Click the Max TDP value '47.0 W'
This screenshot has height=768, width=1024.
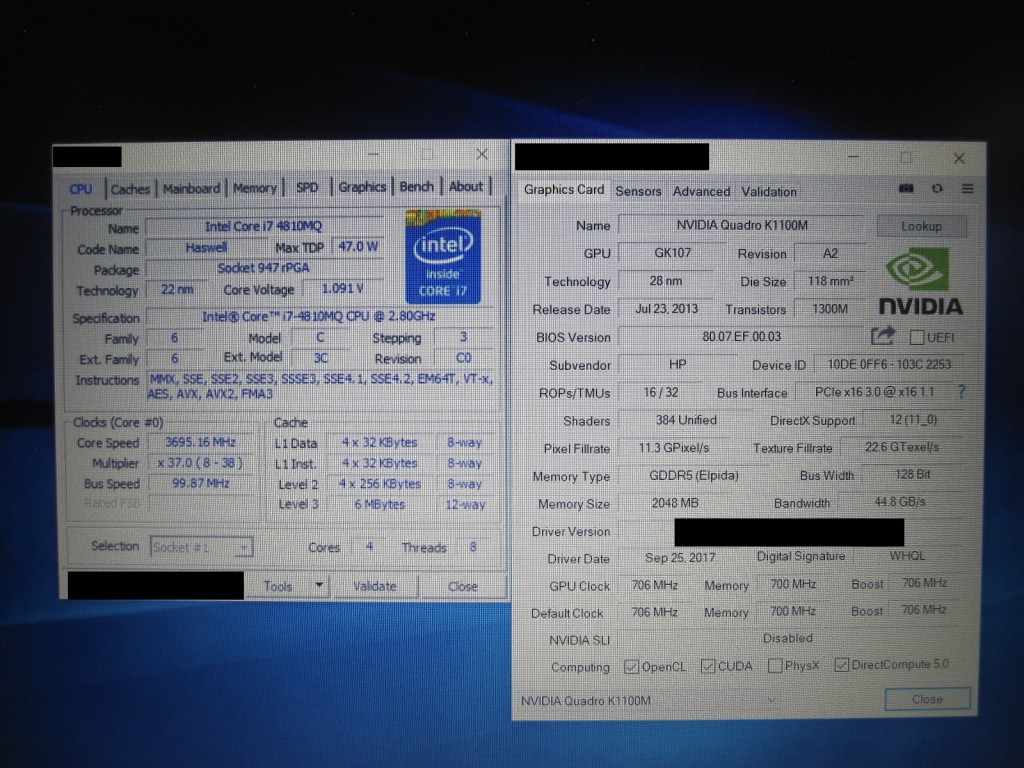pyautogui.click(x=358, y=246)
